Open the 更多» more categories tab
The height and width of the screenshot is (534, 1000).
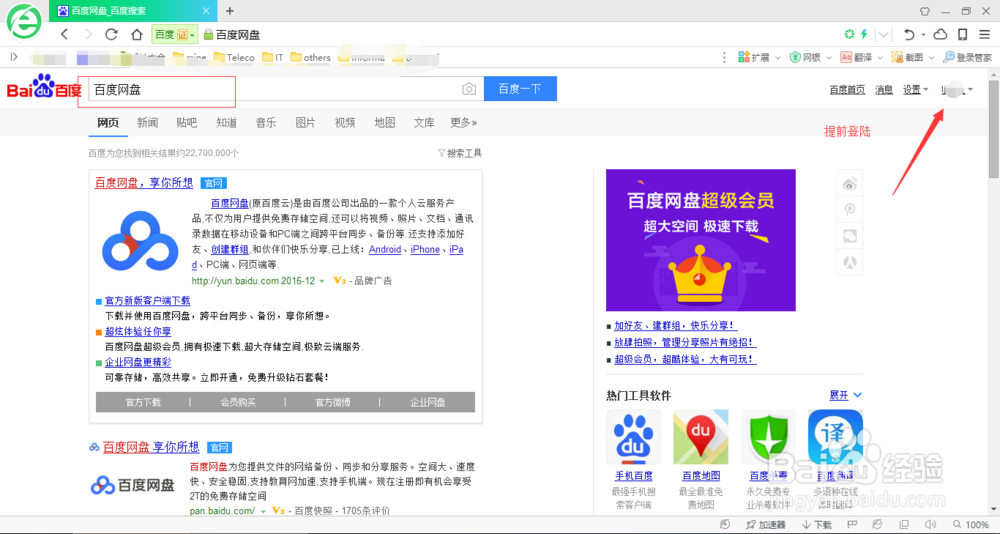click(464, 122)
